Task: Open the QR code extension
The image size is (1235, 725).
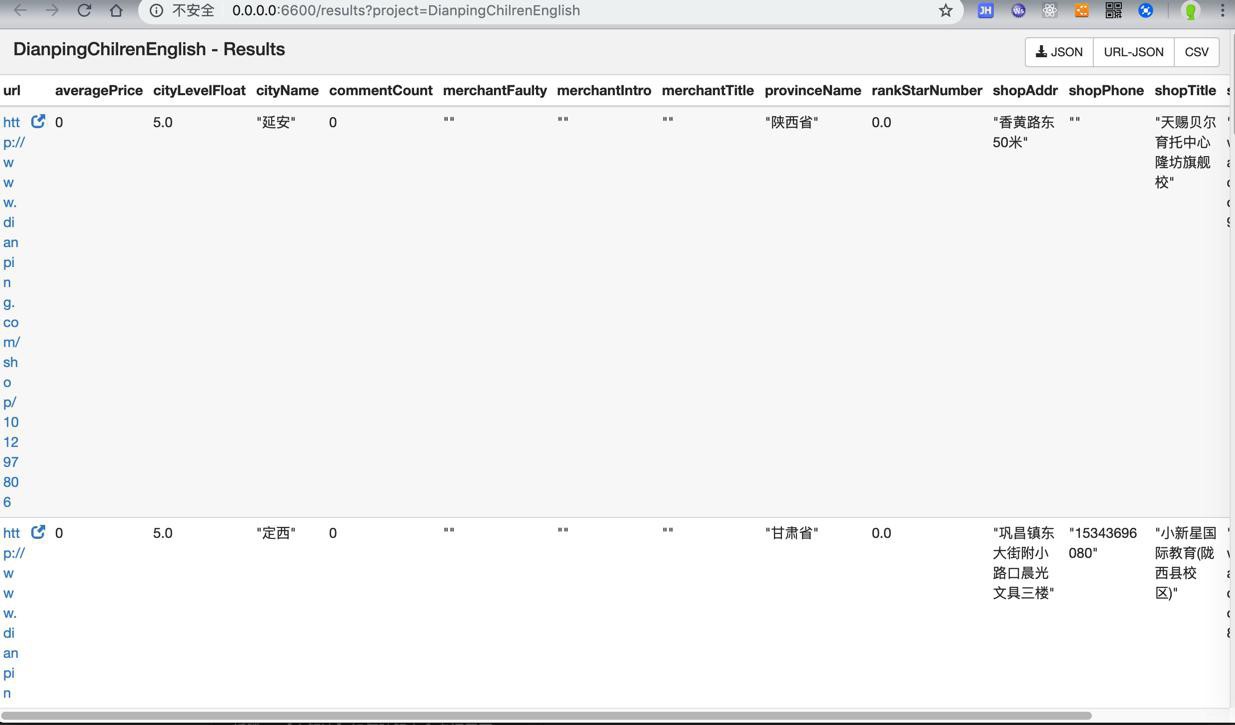Action: tap(1114, 10)
